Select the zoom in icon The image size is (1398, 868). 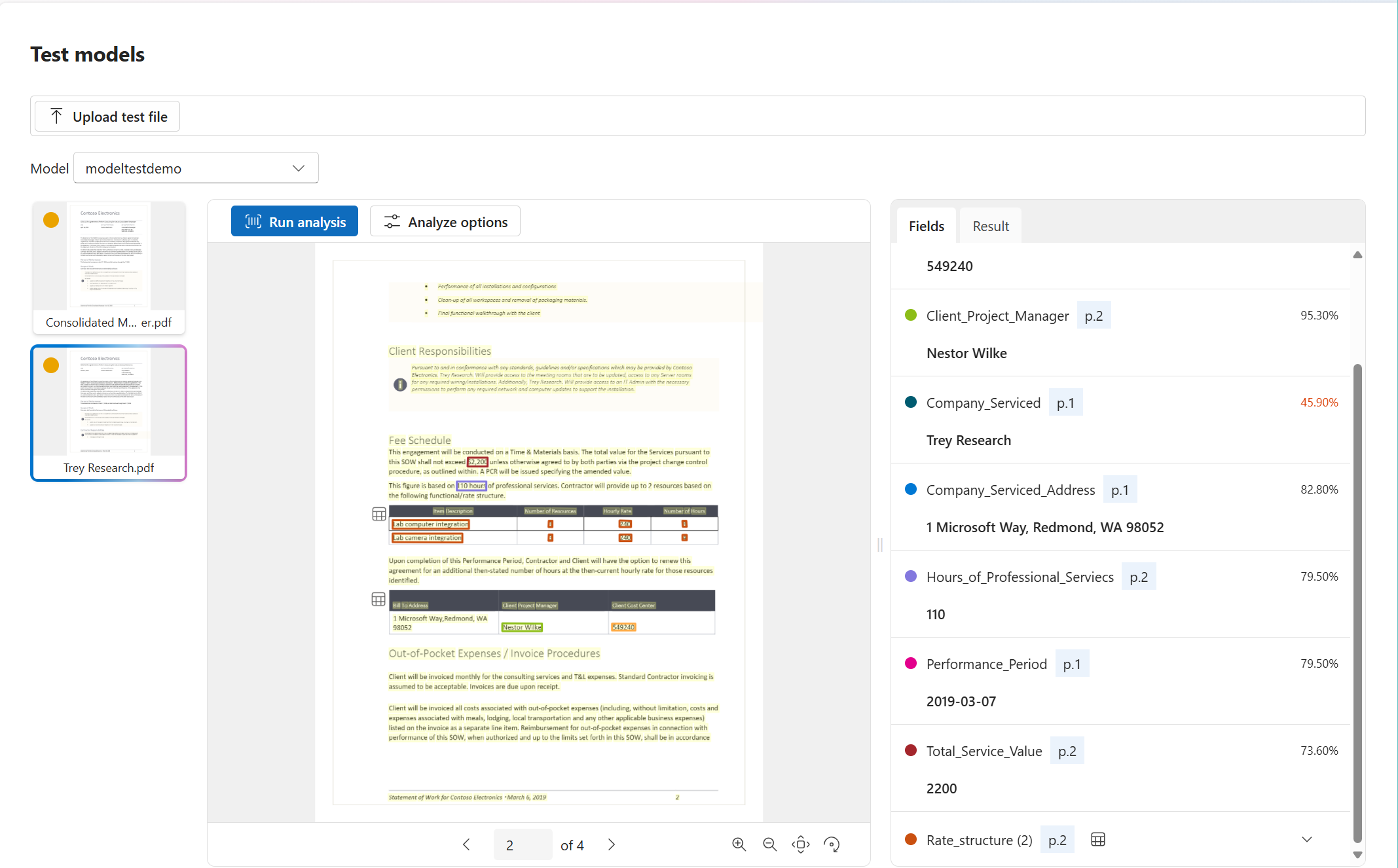(738, 845)
